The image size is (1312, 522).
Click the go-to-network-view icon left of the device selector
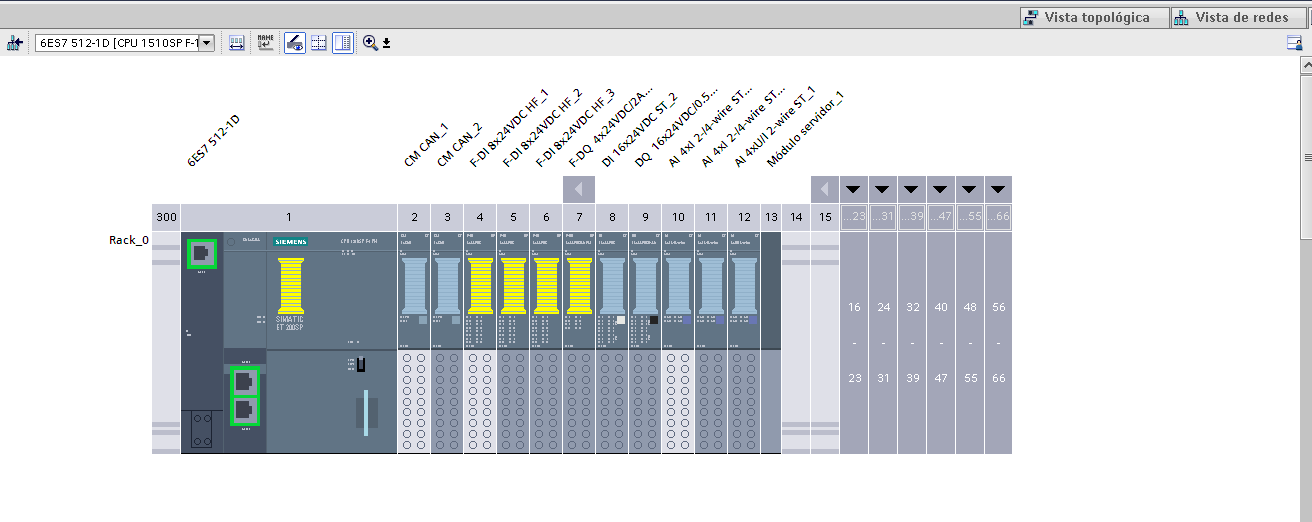(14, 43)
